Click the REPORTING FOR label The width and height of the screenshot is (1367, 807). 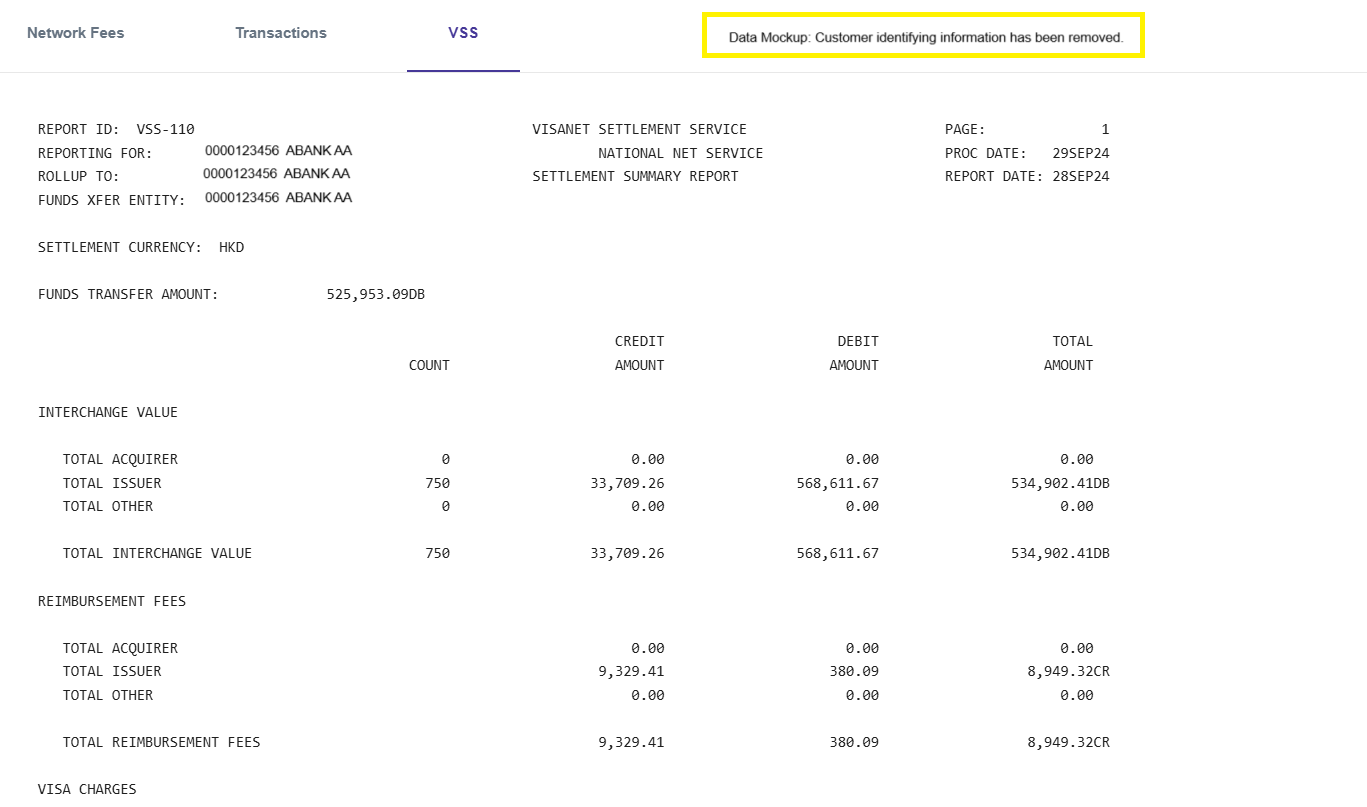95,153
